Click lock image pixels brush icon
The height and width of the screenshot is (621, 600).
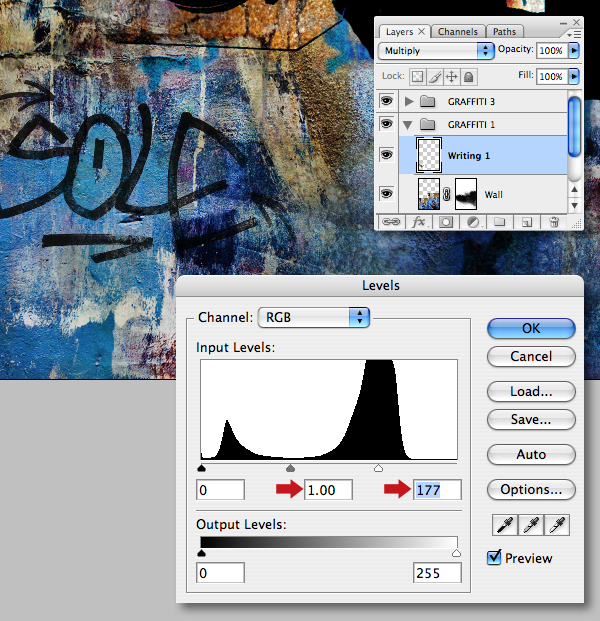434,76
